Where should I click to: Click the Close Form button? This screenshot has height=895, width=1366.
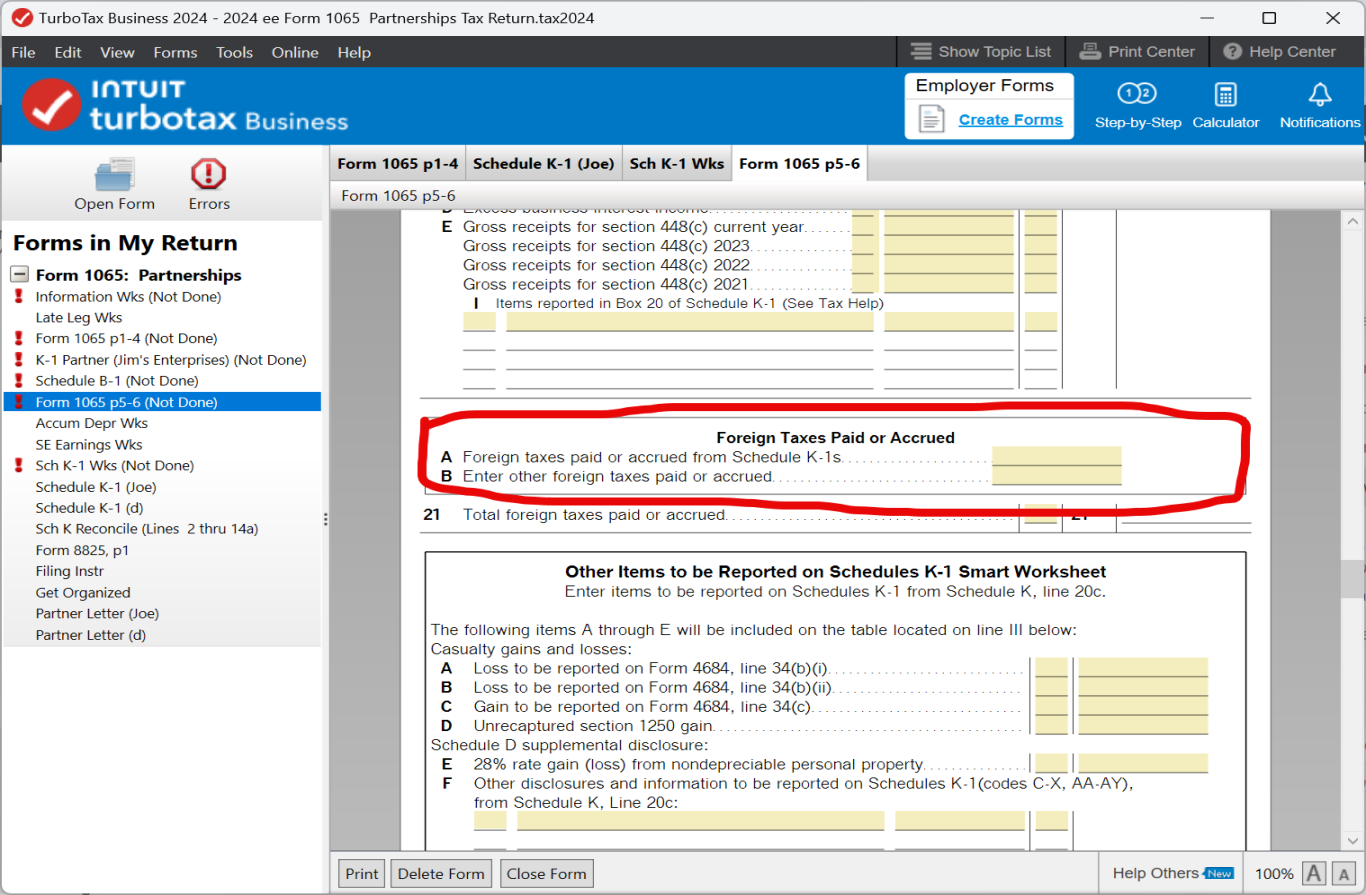tap(547, 873)
